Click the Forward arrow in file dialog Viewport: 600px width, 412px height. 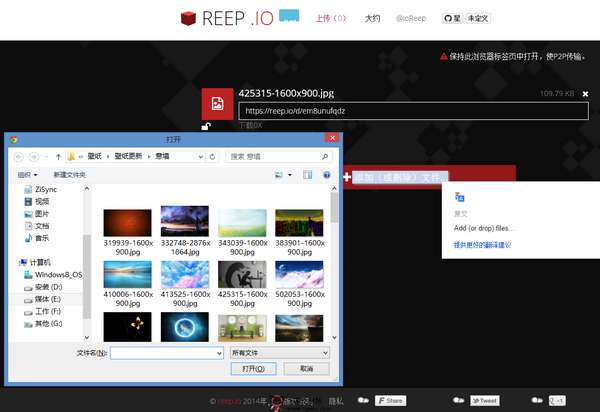[34, 156]
